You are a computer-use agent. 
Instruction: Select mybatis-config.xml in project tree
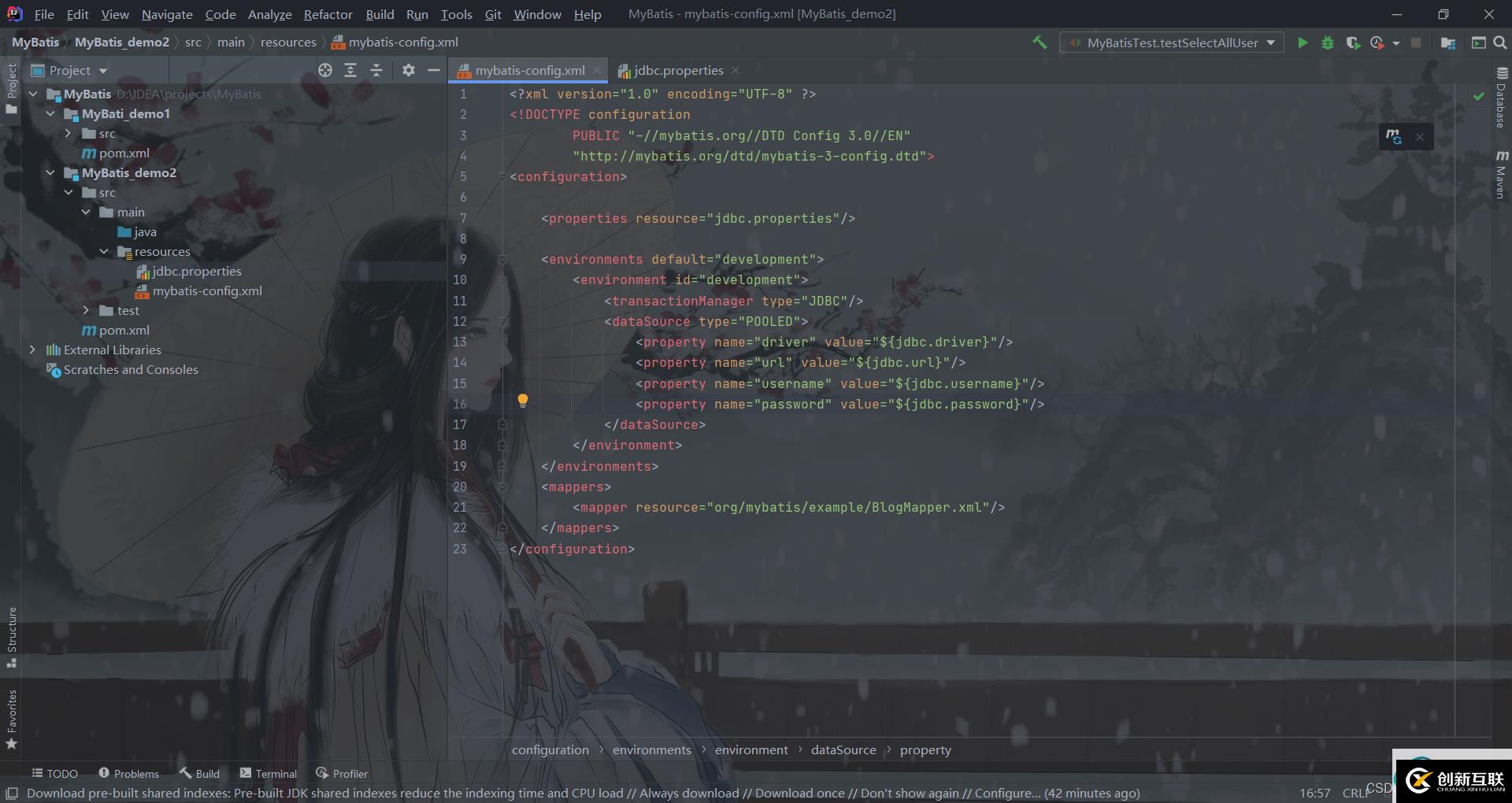tap(206, 290)
